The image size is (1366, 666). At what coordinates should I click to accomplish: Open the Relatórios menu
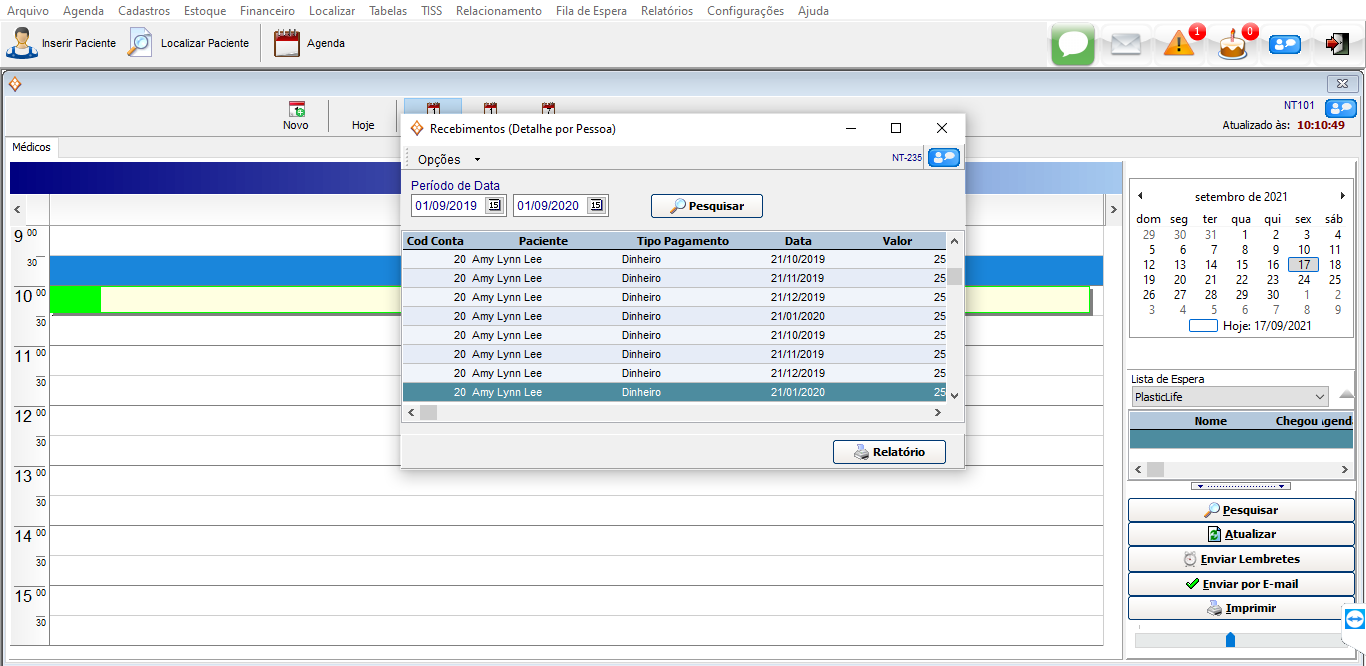(x=666, y=11)
